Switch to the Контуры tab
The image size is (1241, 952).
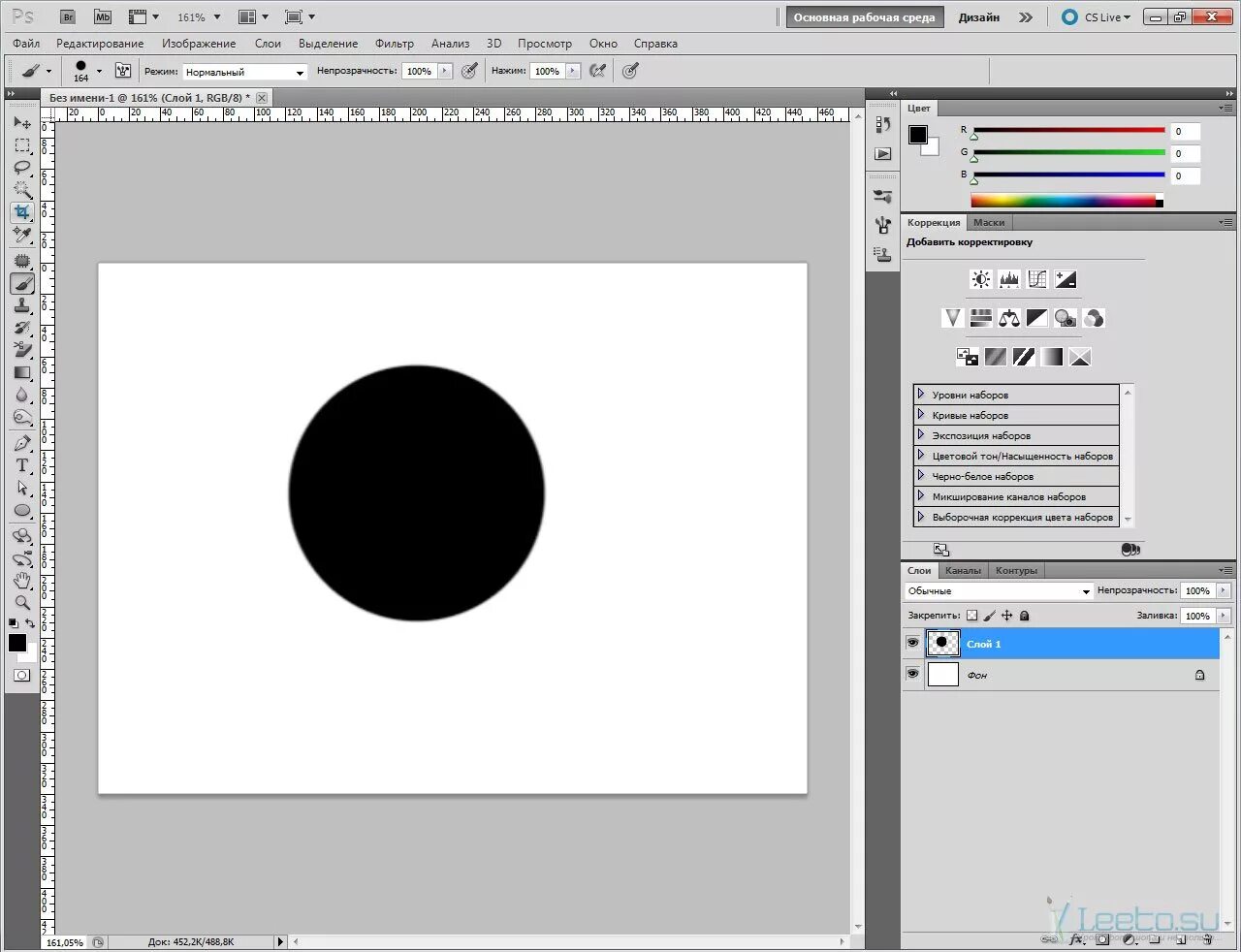tap(1016, 571)
